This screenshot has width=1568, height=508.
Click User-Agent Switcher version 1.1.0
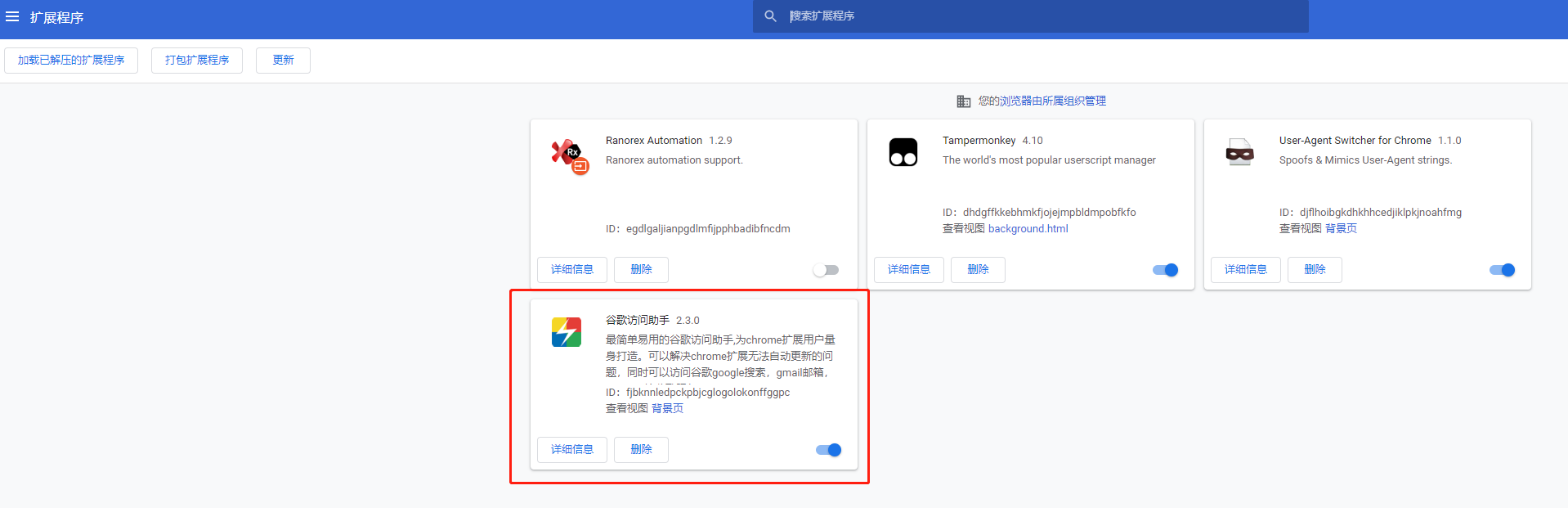coord(1449,141)
